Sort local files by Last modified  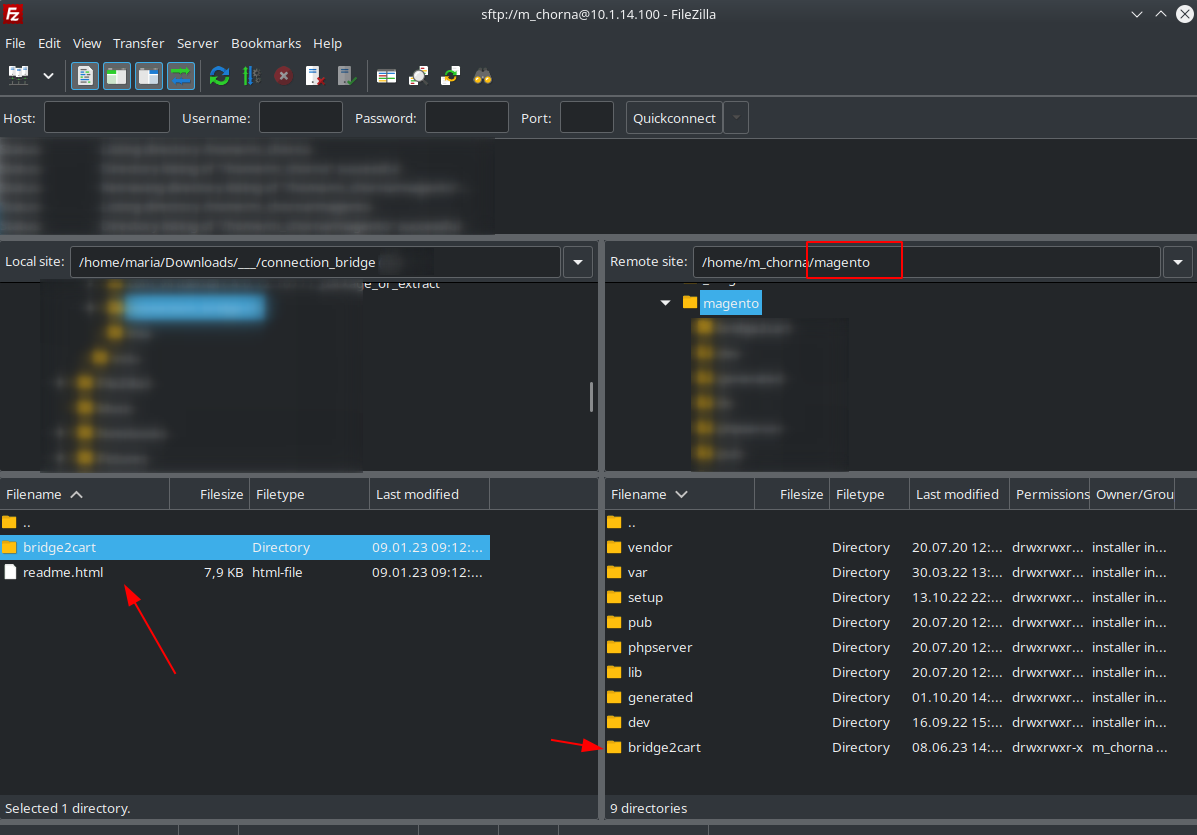tap(429, 494)
